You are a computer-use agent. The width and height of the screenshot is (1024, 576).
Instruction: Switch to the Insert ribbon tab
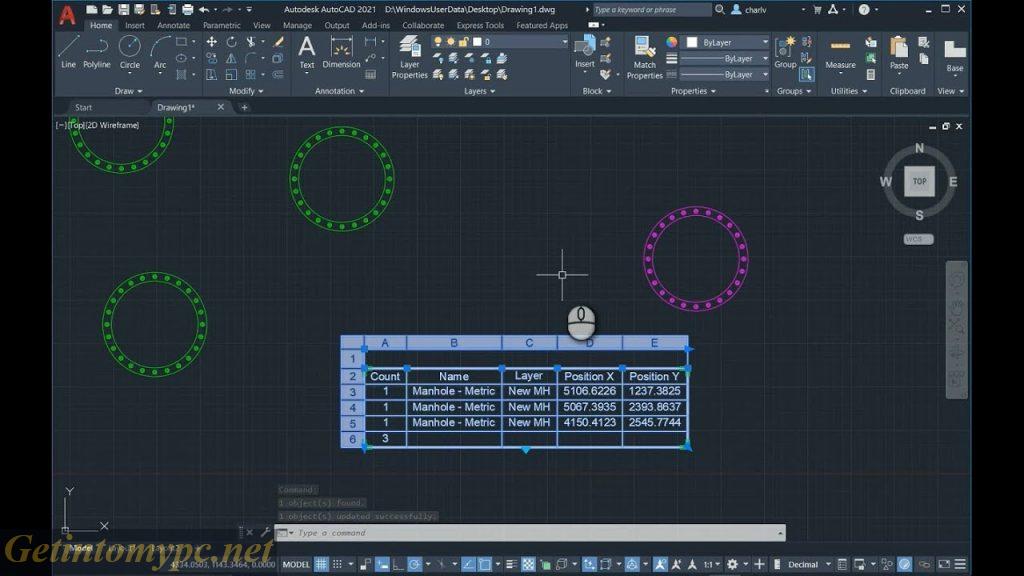coord(135,25)
